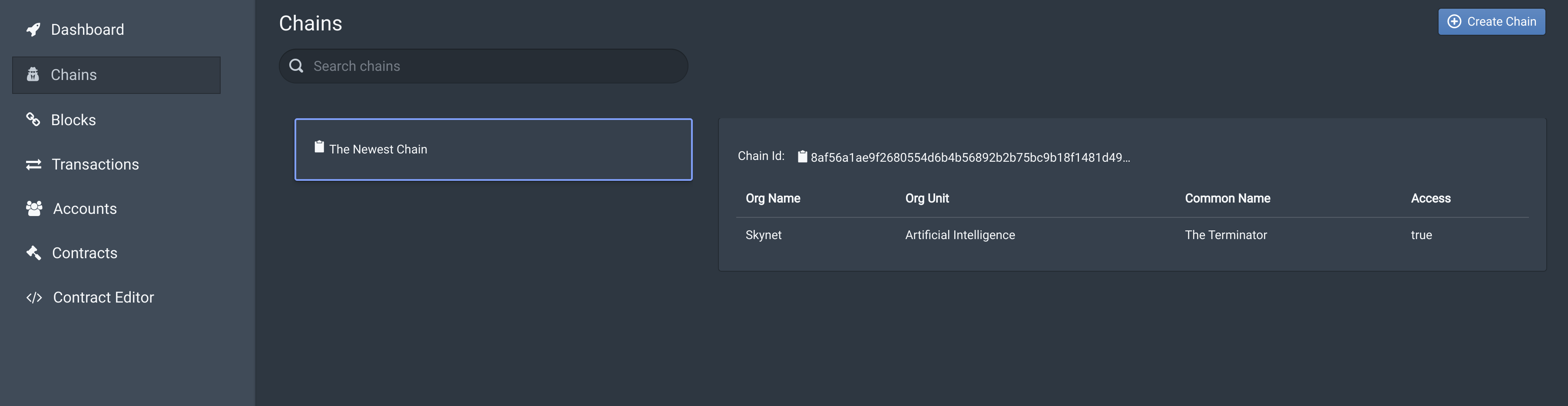Select the Dashboard rocket icon
This screenshot has width=1568, height=406.
33,29
